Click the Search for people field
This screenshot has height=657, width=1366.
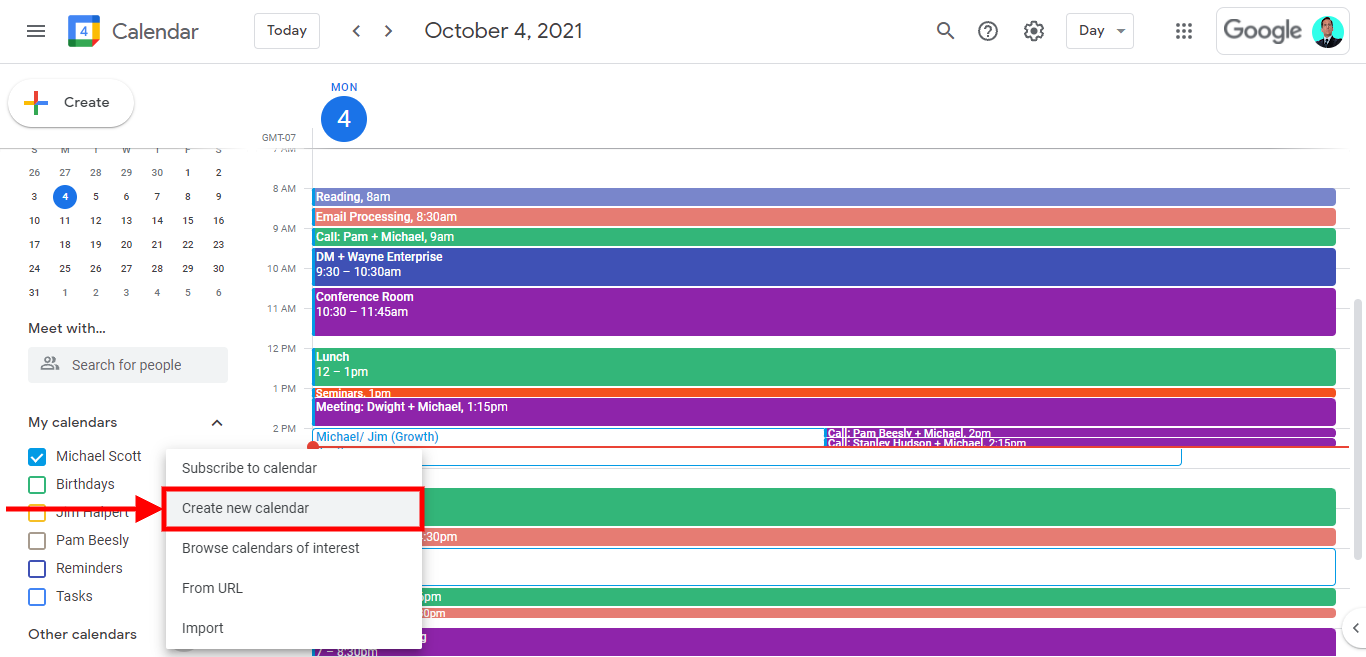pyautogui.click(x=128, y=365)
